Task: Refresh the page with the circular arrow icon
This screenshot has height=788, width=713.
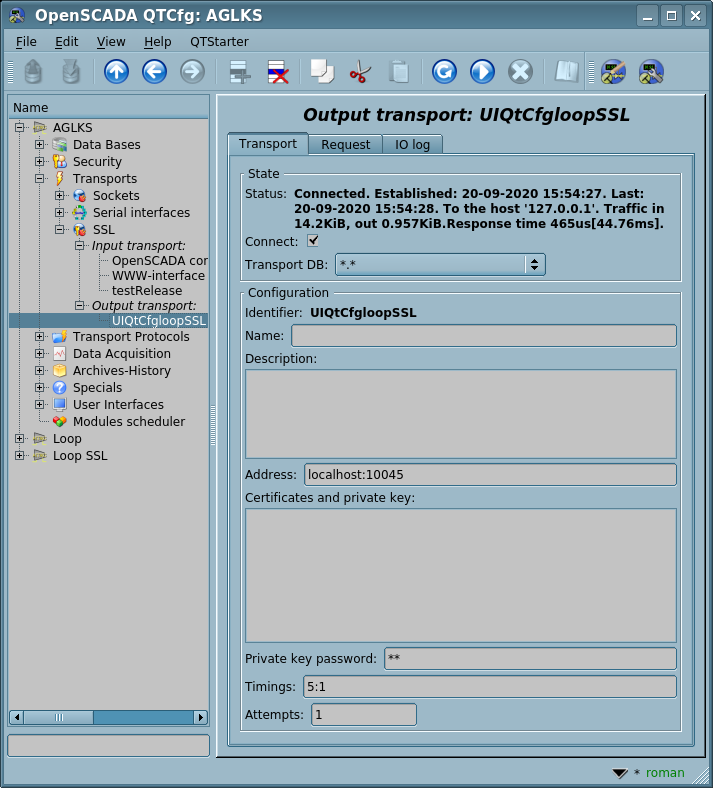Action: (x=444, y=71)
